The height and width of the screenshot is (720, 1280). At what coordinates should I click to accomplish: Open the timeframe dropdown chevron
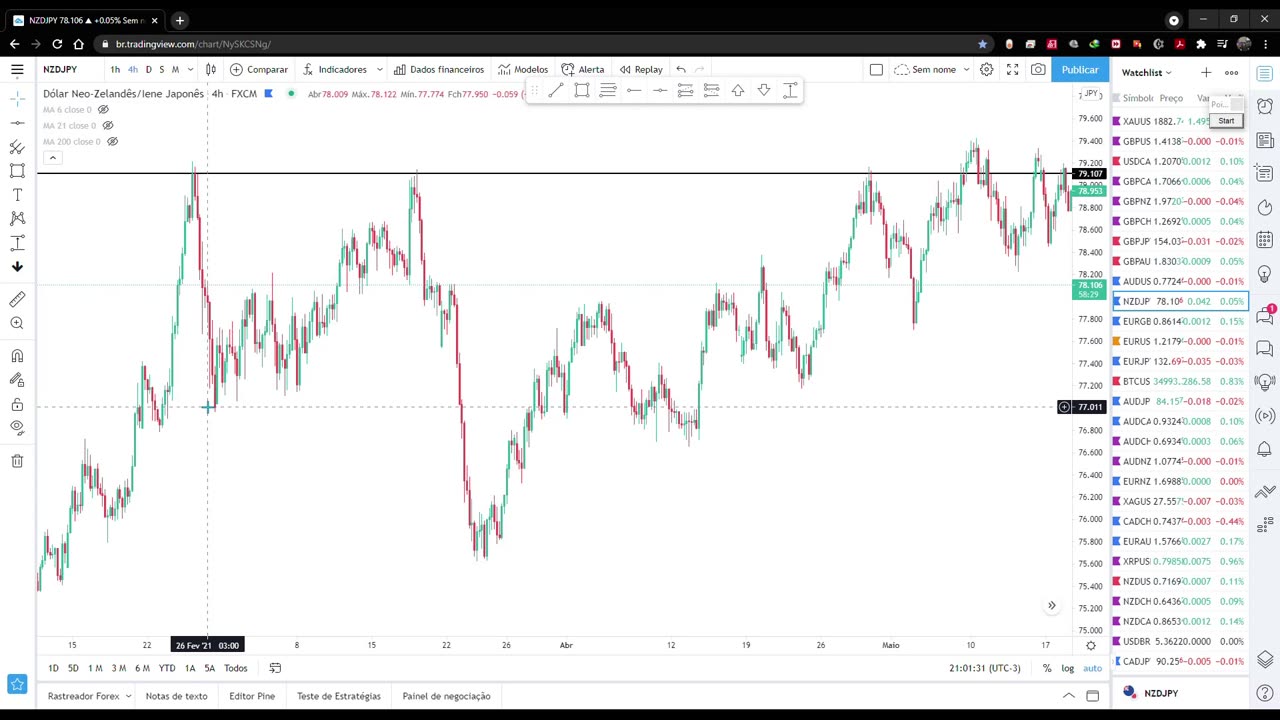tap(190, 69)
